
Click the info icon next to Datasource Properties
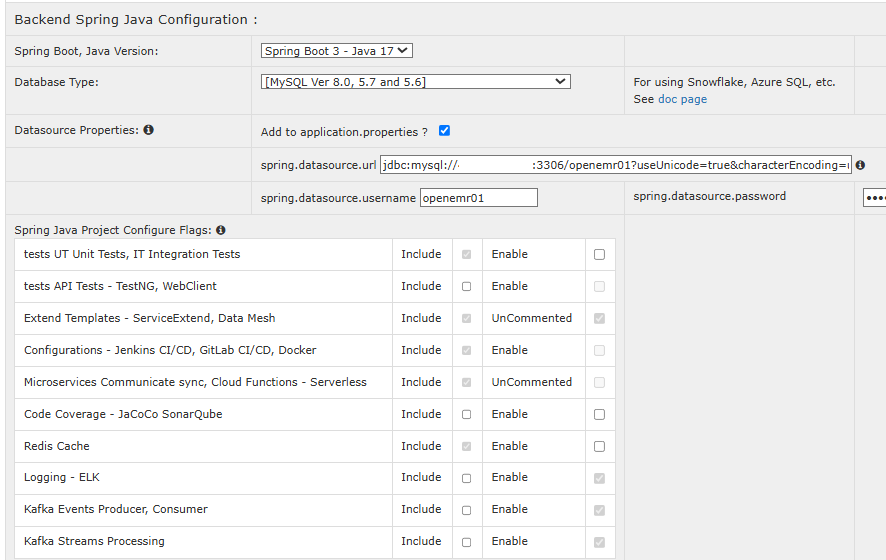(x=149, y=130)
